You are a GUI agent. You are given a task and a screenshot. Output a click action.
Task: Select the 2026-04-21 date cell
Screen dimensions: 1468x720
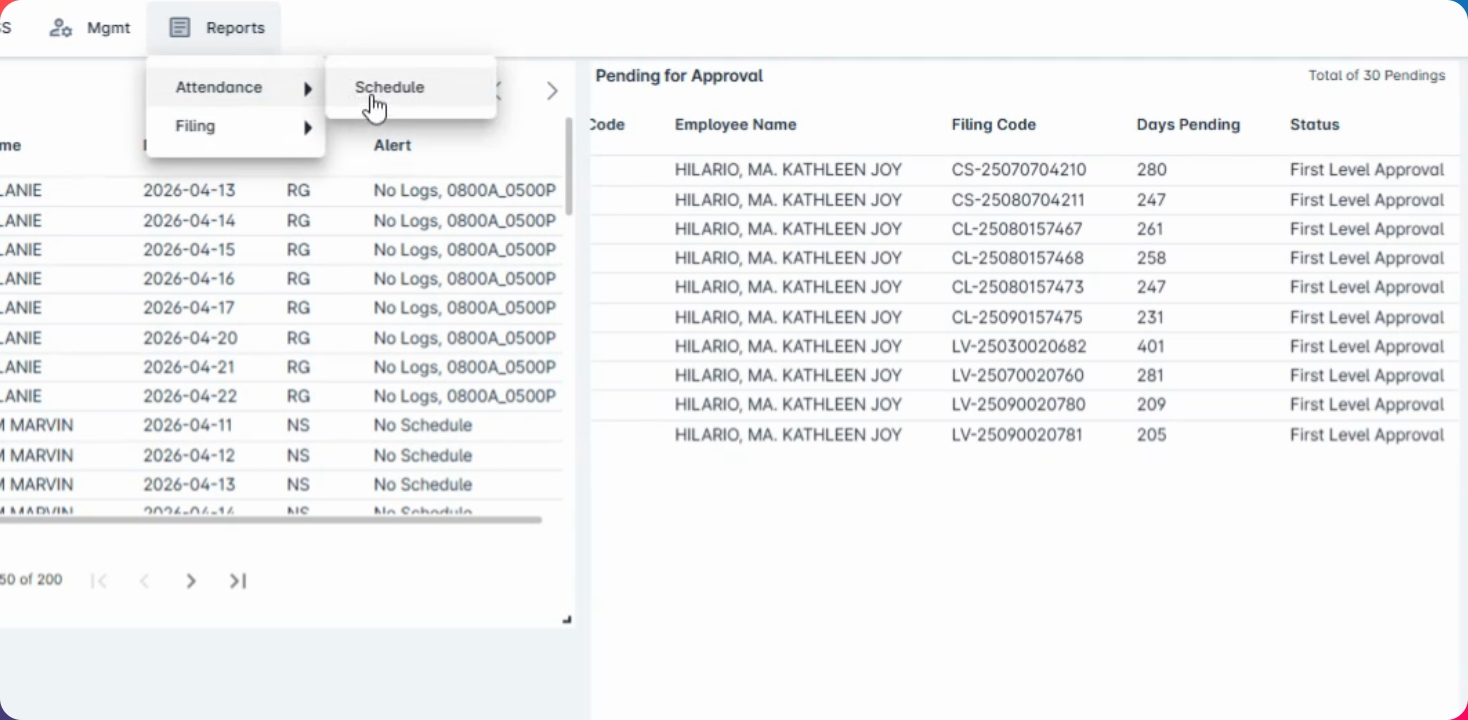click(x=189, y=367)
